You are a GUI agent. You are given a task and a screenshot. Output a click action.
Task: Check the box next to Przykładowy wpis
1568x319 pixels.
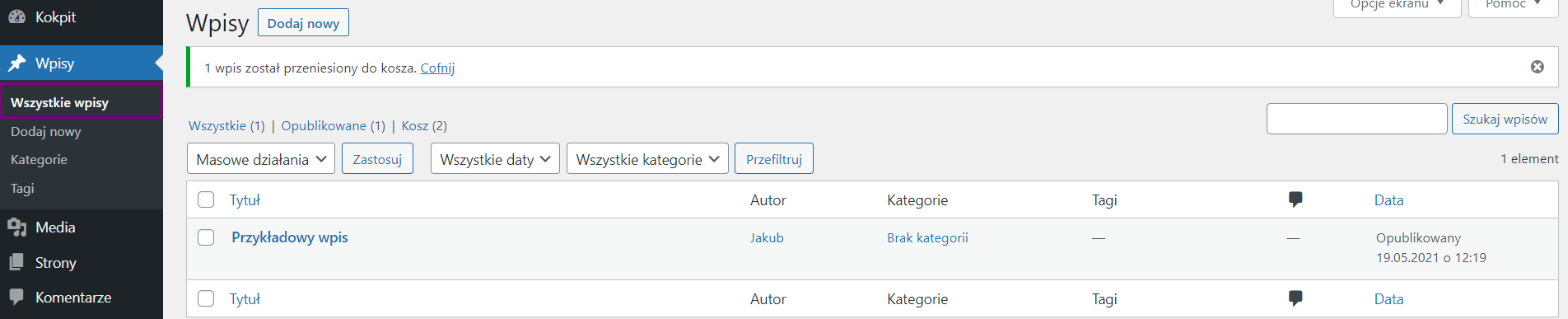click(x=206, y=237)
